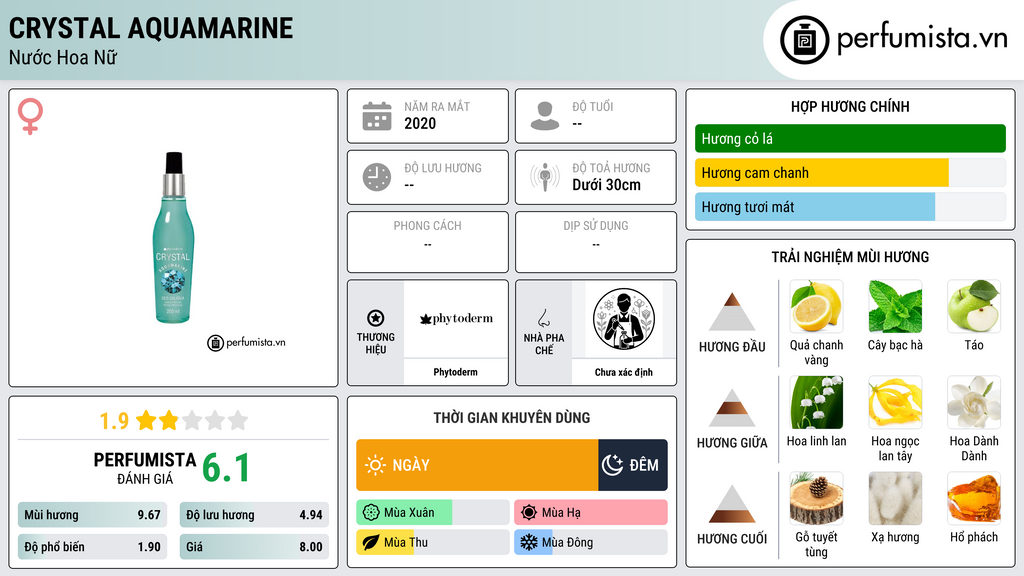Click the person silhouette icon for Độ tuổi

click(x=545, y=116)
